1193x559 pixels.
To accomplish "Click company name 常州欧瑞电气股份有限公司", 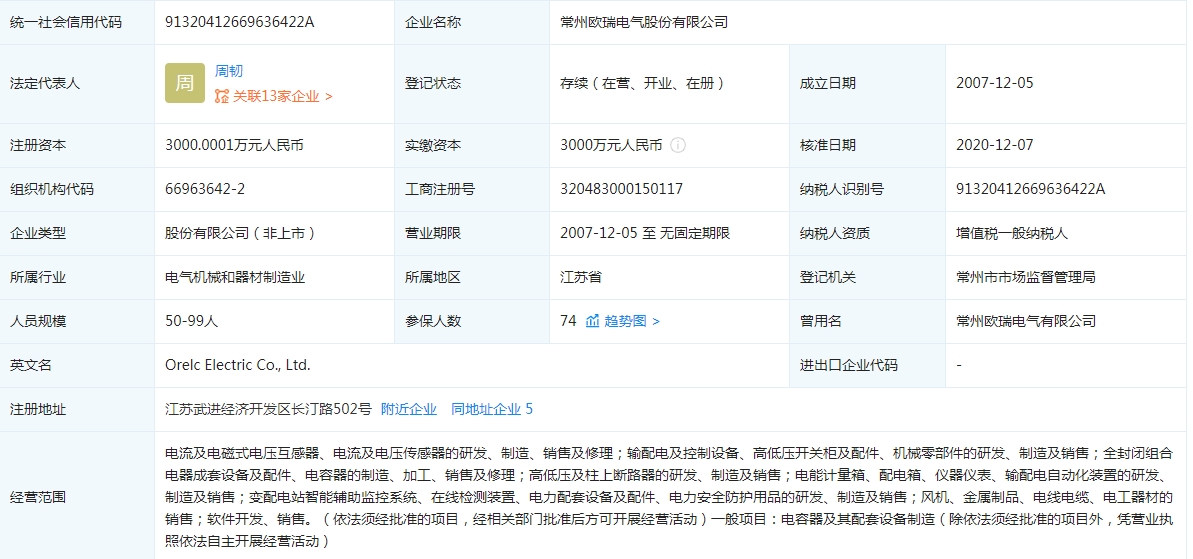I will click(644, 21).
